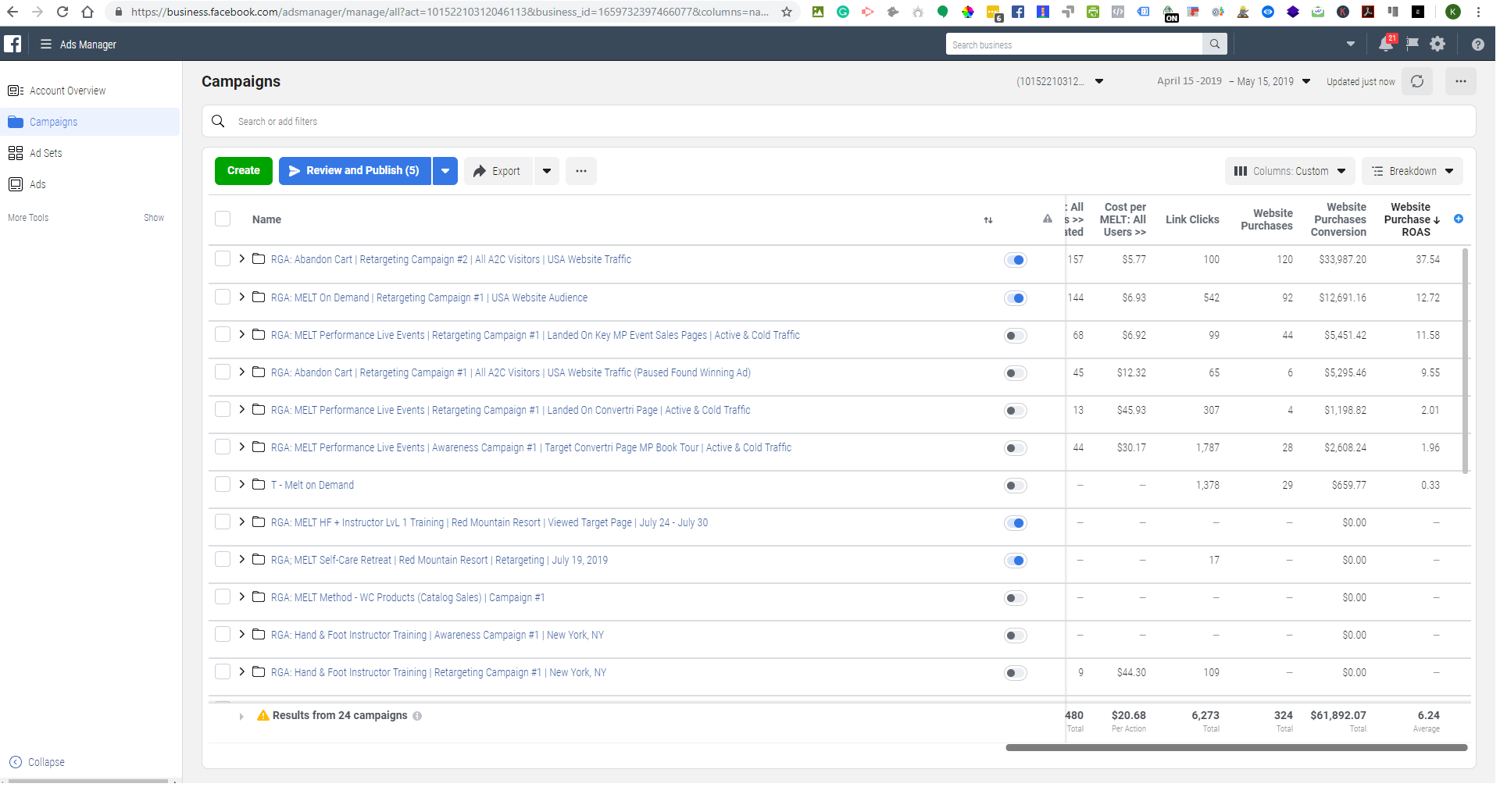1500x812 pixels.
Task: Open the ad account selector dropdown
Action: coord(1060,81)
